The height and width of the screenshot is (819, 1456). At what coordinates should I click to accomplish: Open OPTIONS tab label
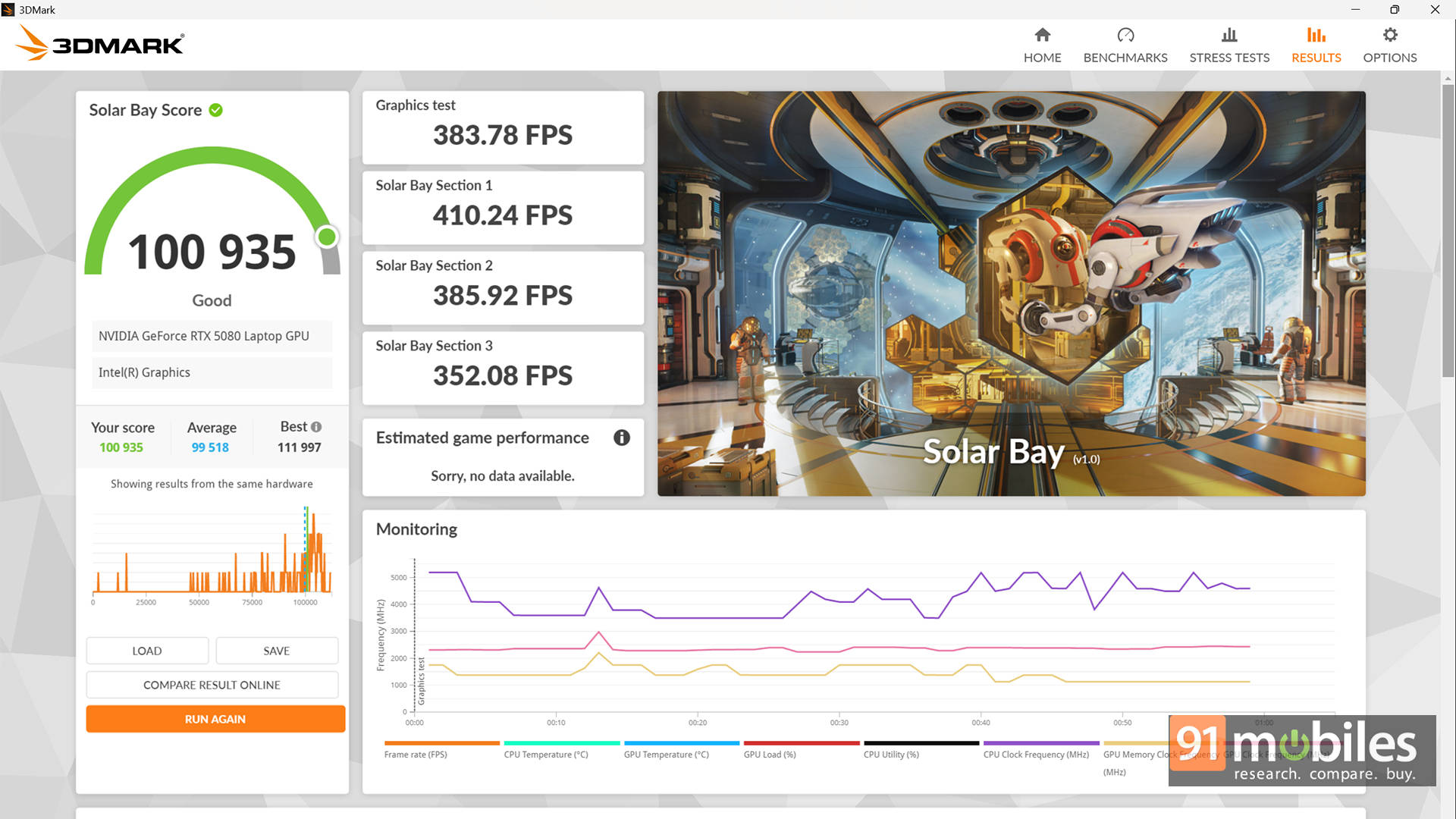pyautogui.click(x=1389, y=58)
